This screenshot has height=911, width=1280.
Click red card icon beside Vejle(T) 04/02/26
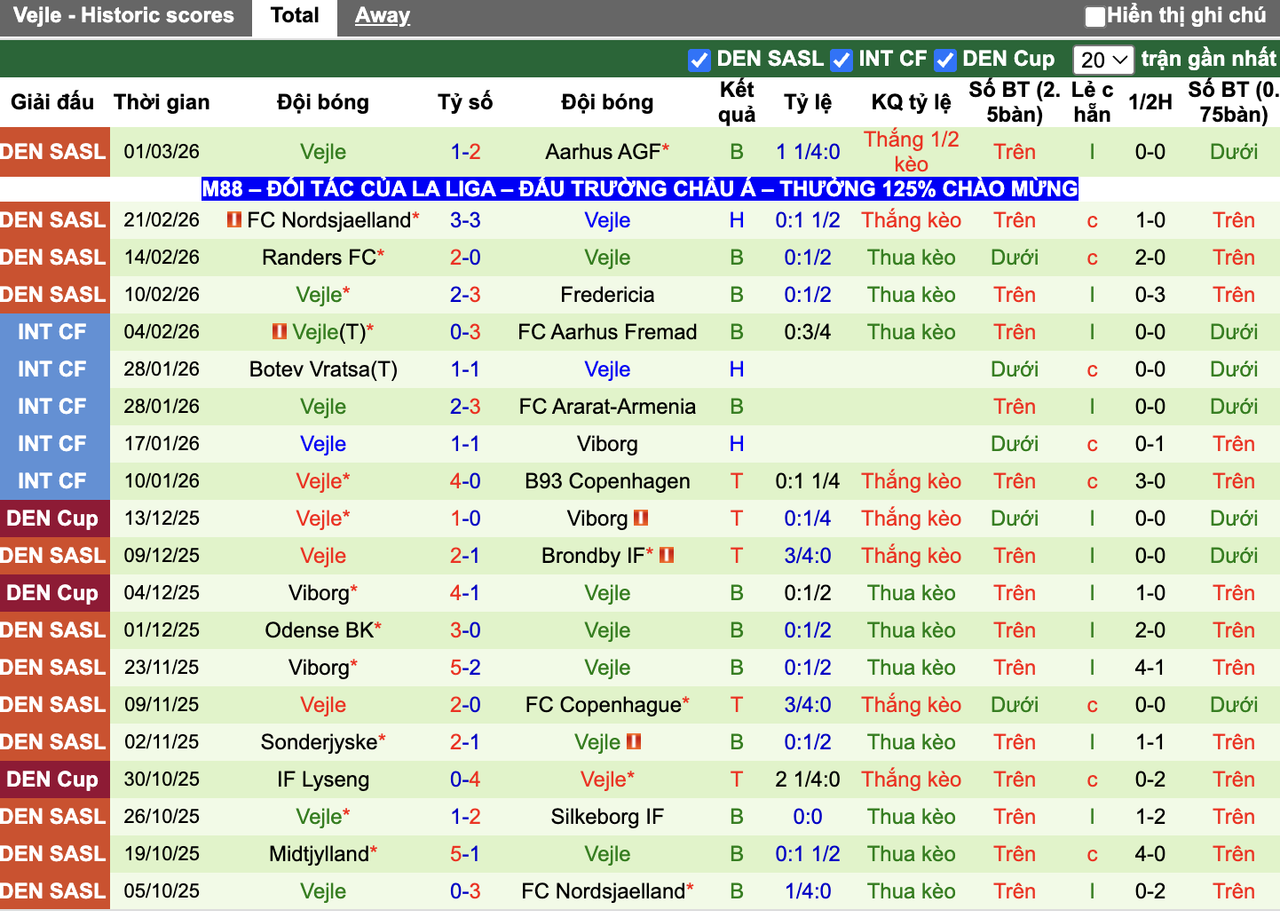[x=279, y=332]
